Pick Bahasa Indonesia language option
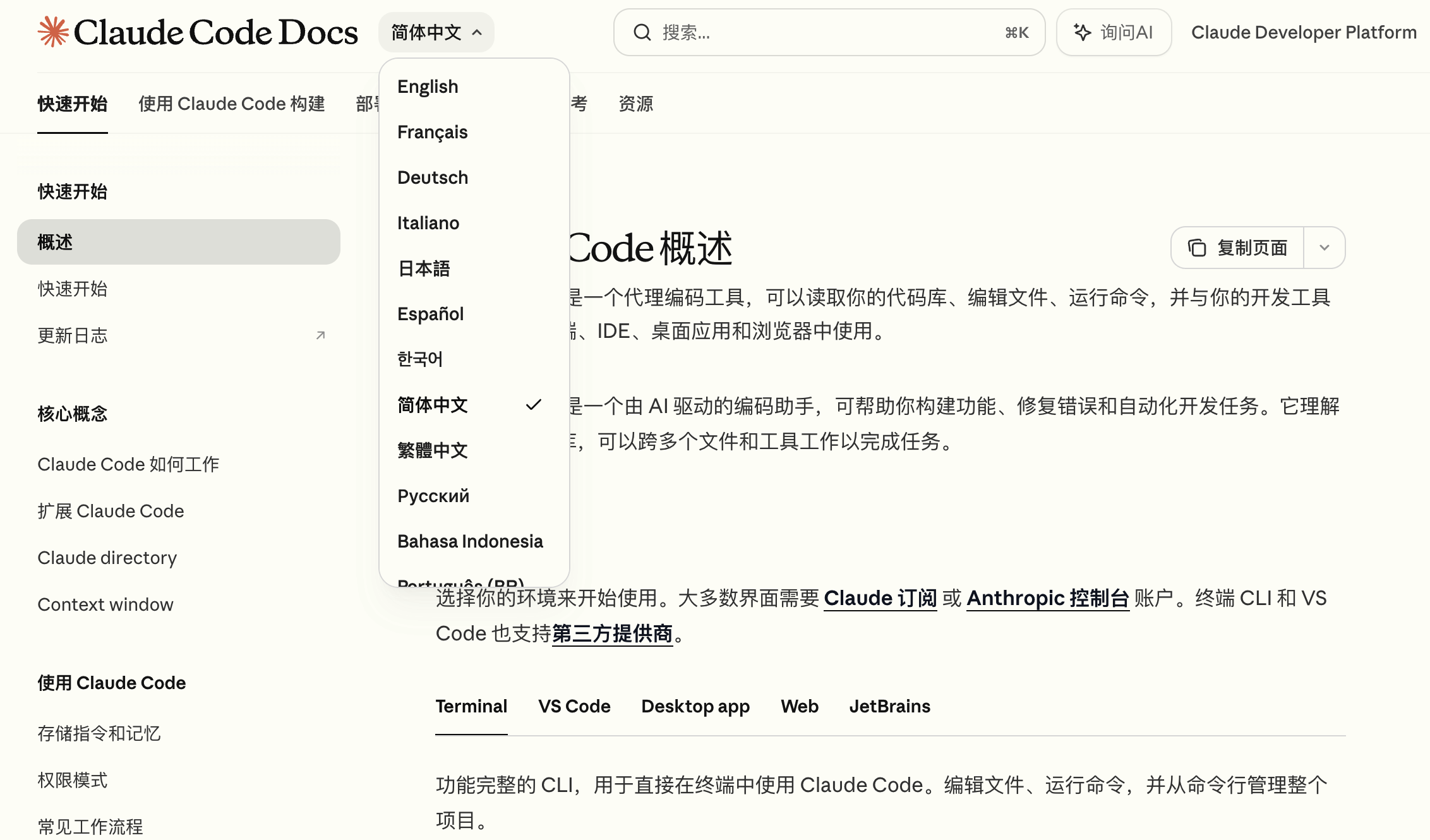The height and width of the screenshot is (840, 1430). (470, 541)
